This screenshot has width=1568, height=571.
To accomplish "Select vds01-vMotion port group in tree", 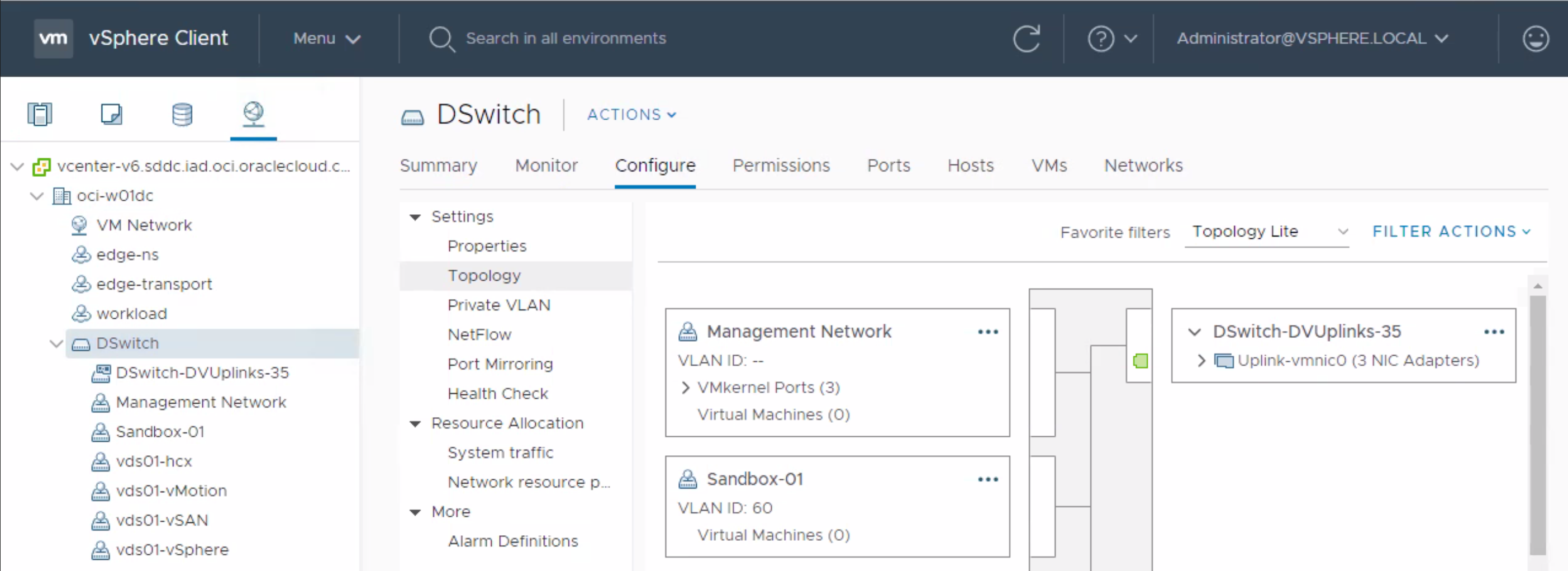I will pyautogui.click(x=170, y=490).
